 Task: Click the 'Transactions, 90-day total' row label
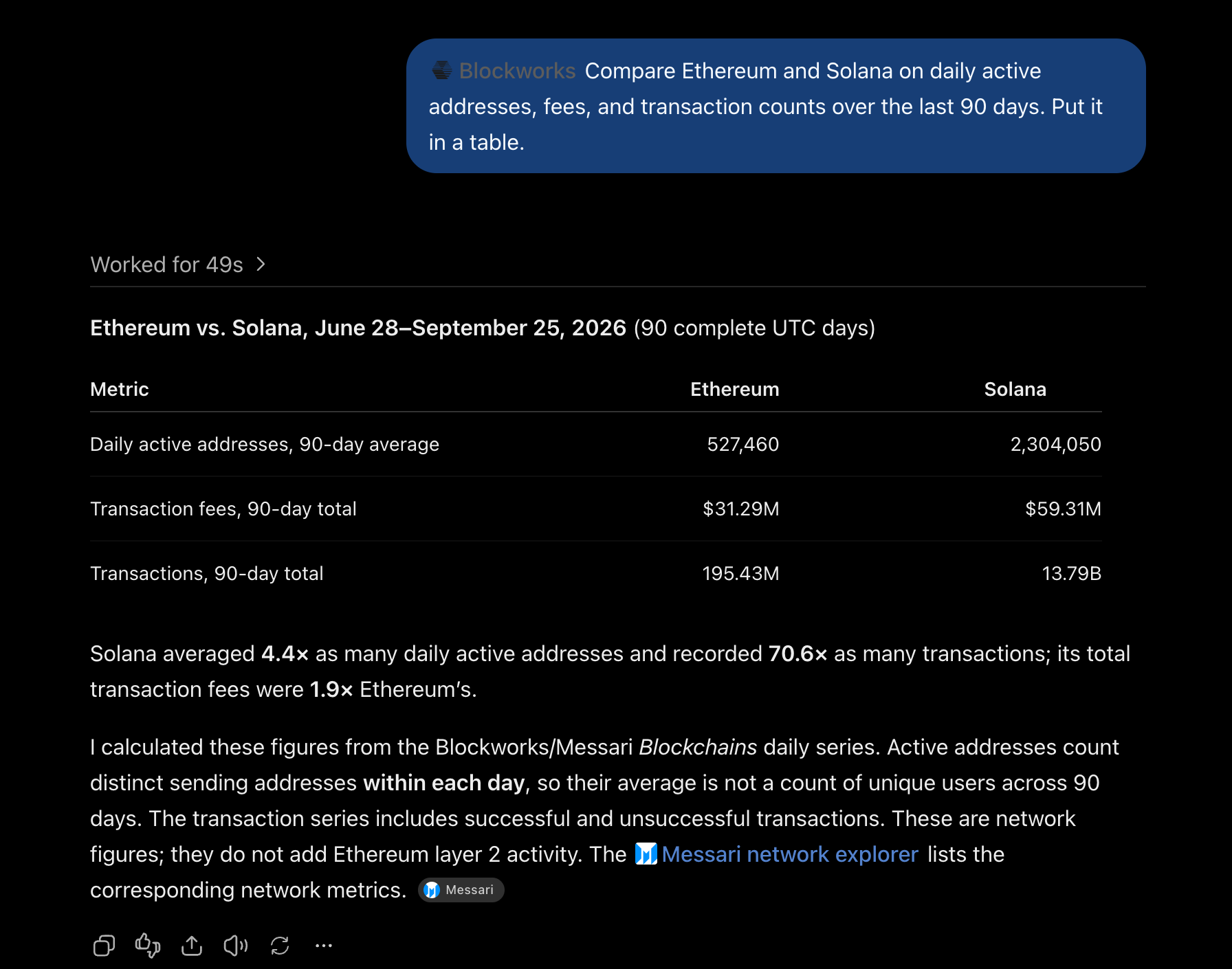pos(207,573)
